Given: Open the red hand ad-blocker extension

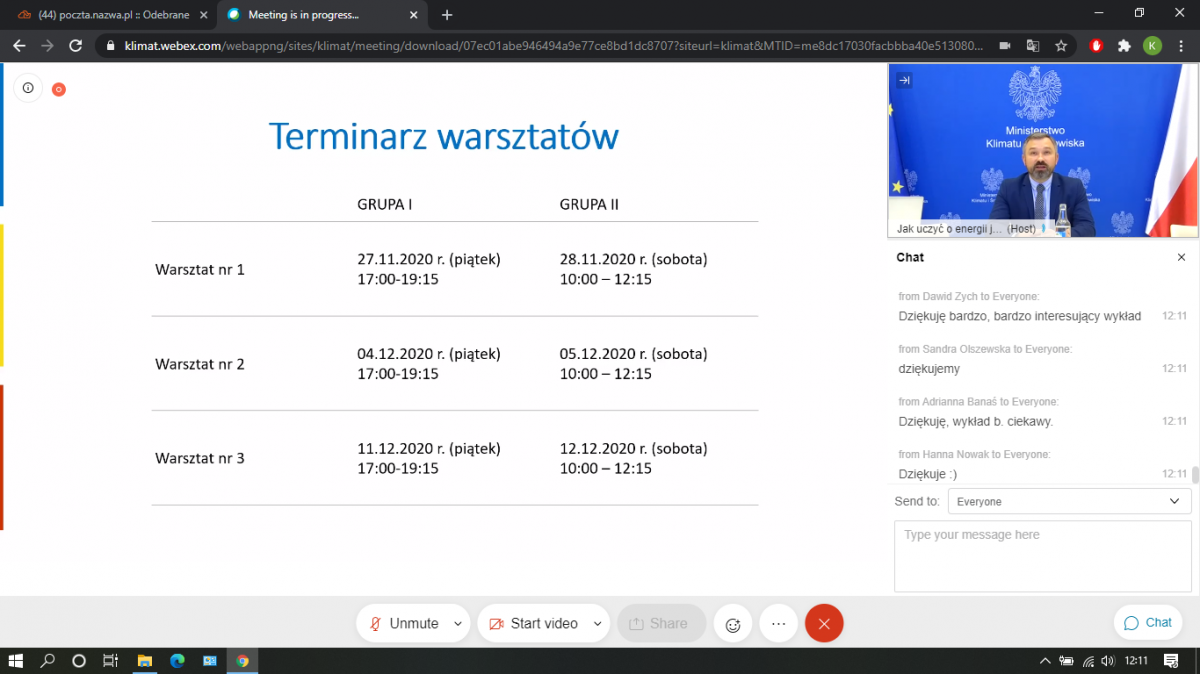Looking at the screenshot, I should click(x=1096, y=46).
